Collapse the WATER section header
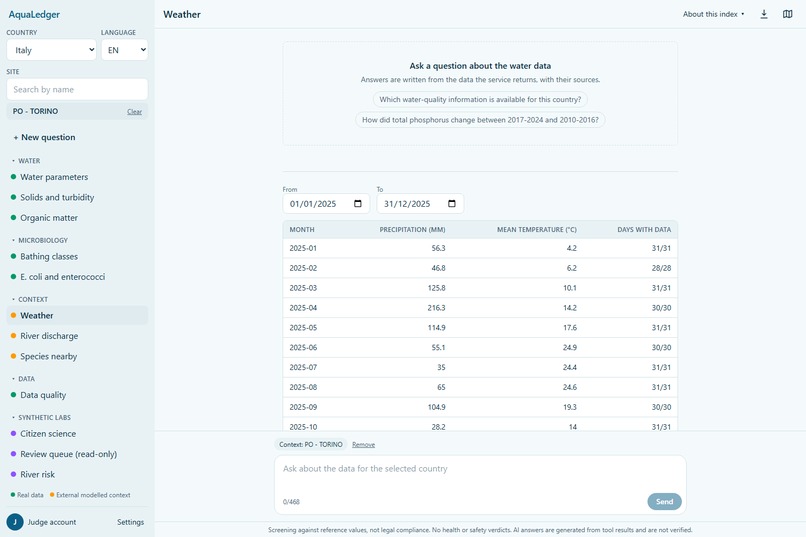 (x=27, y=161)
